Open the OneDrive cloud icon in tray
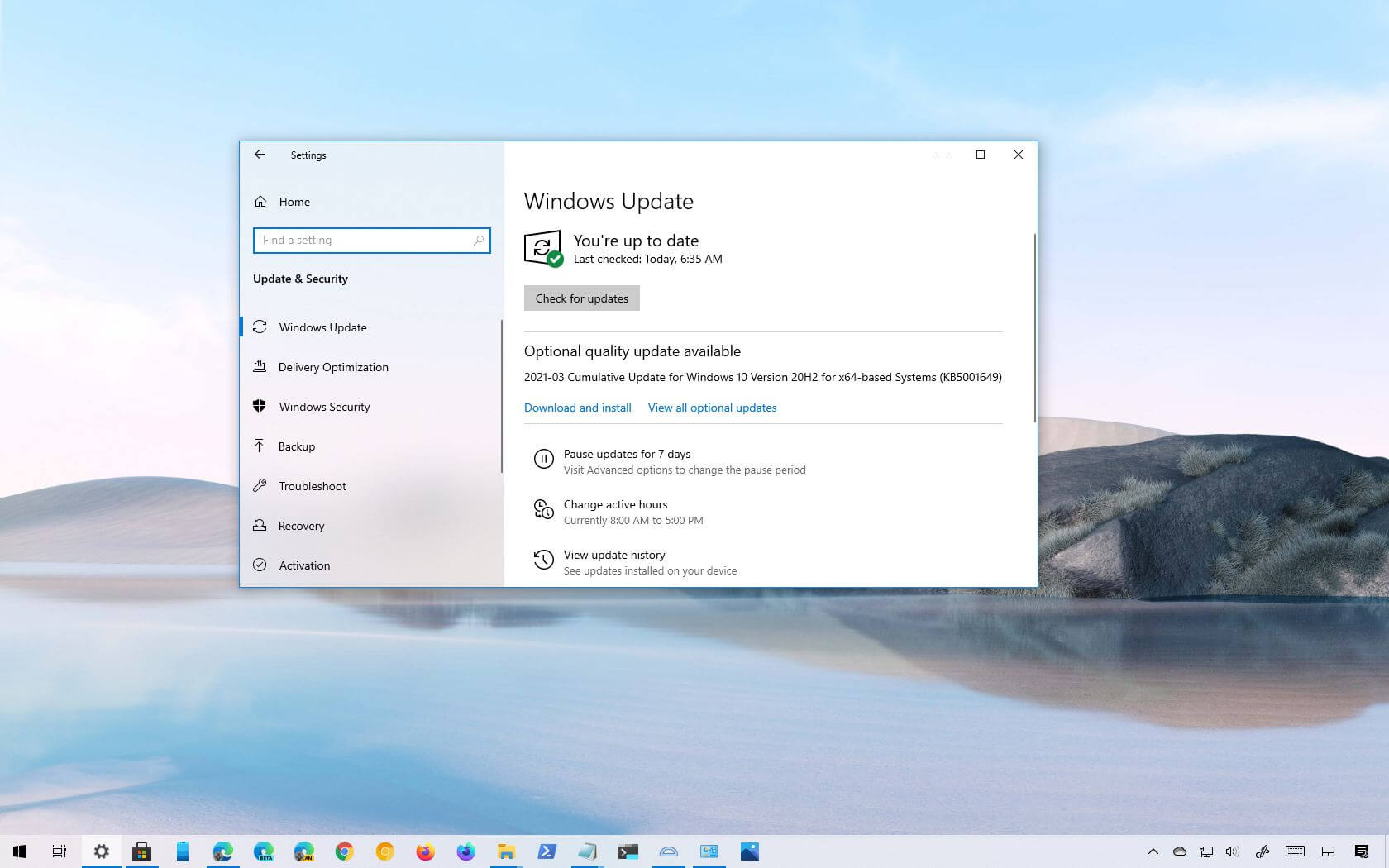This screenshot has height=868, width=1389. (x=1179, y=851)
